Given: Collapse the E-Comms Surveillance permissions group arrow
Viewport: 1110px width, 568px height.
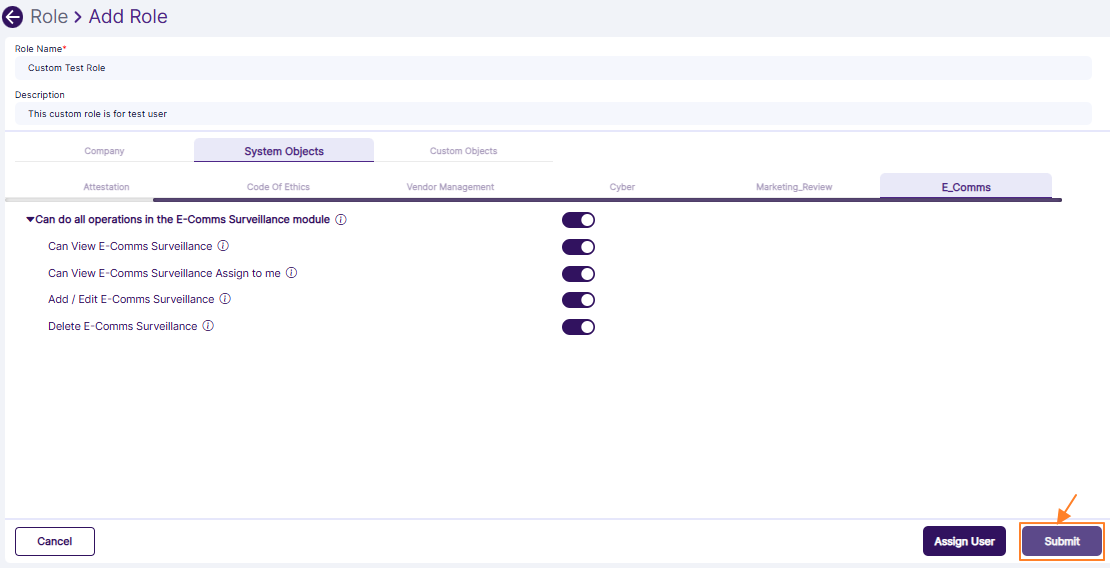Looking at the screenshot, I should 30,220.
